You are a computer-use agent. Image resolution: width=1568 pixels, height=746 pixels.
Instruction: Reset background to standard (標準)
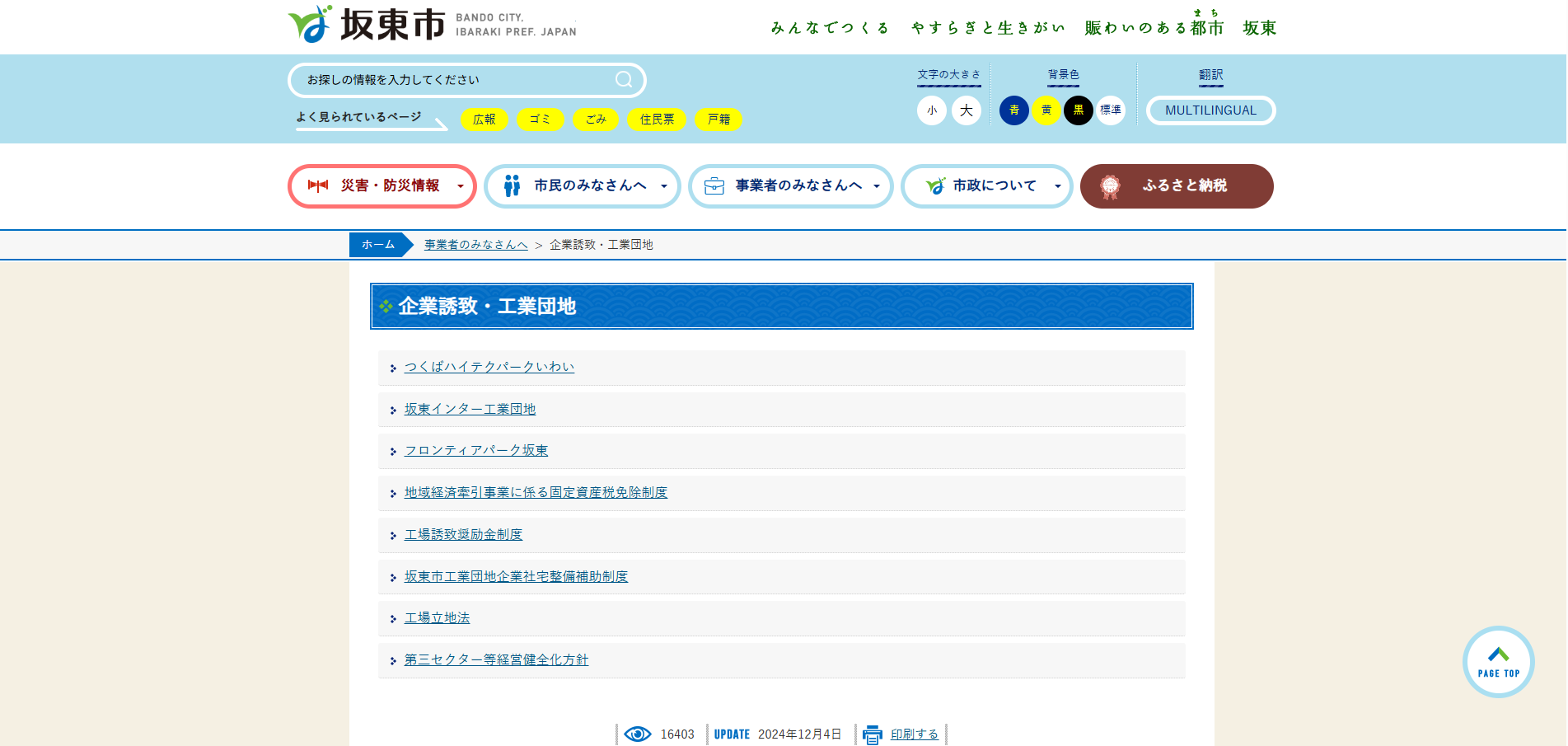click(1111, 110)
